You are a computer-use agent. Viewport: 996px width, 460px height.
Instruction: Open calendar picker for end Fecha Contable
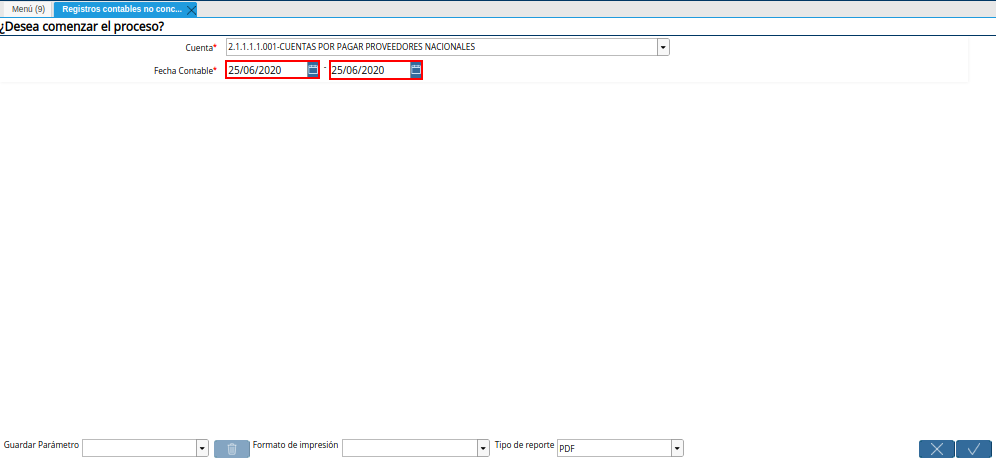click(415, 70)
